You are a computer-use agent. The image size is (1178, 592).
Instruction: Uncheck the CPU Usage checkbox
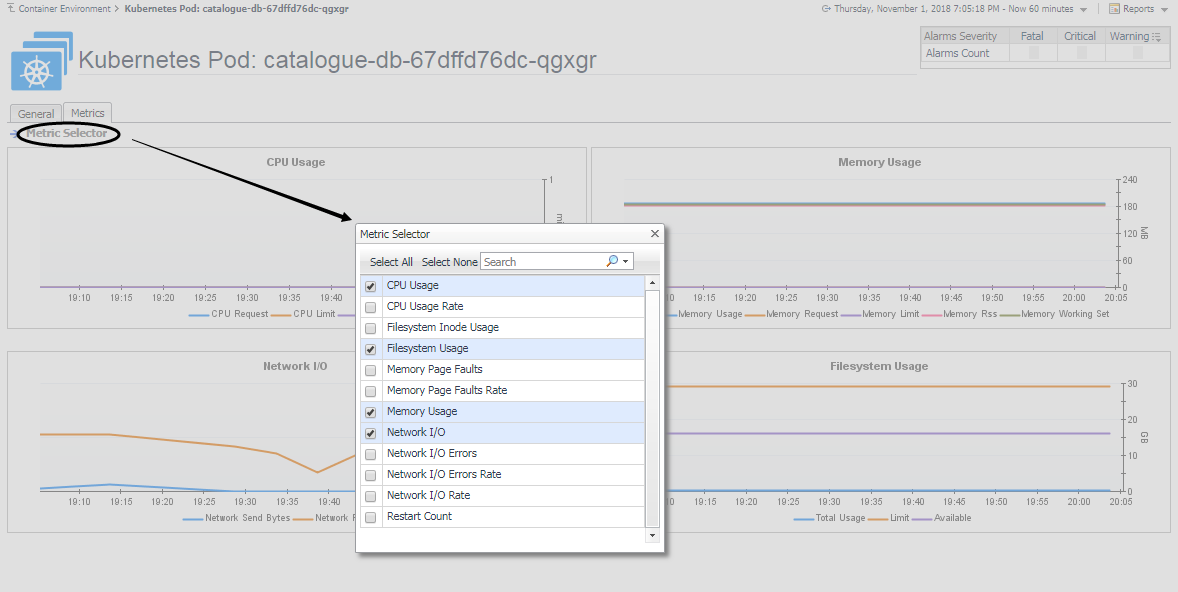tap(370, 286)
